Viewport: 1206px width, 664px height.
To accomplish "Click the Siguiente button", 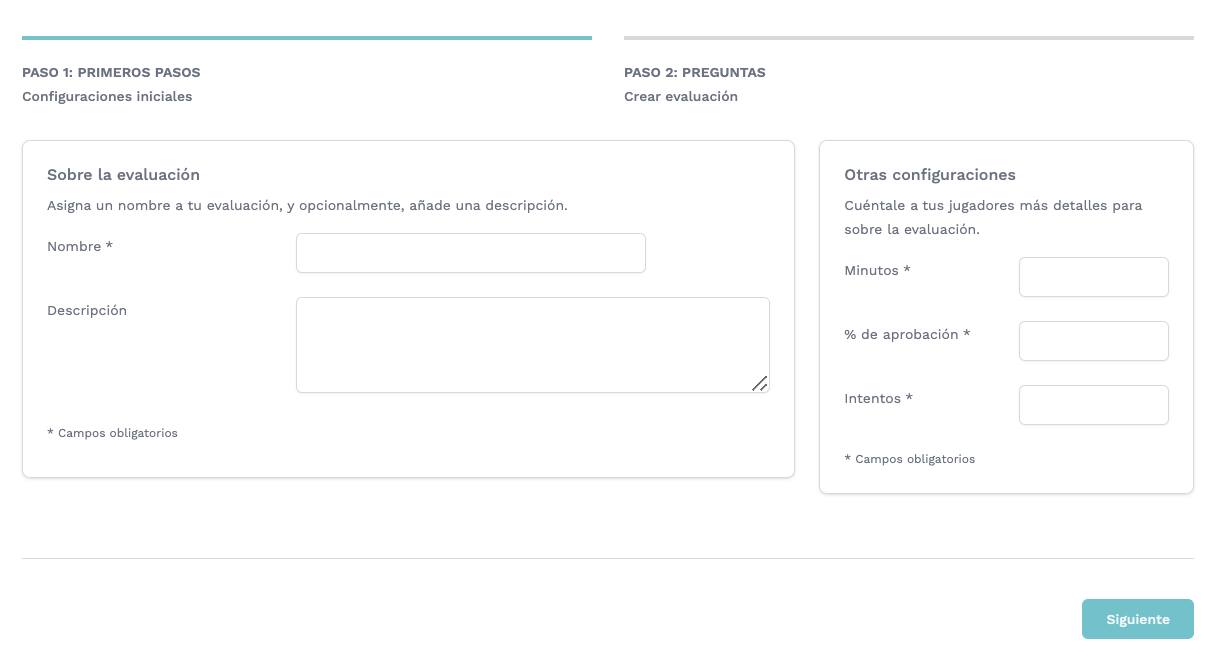I will 1137,619.
